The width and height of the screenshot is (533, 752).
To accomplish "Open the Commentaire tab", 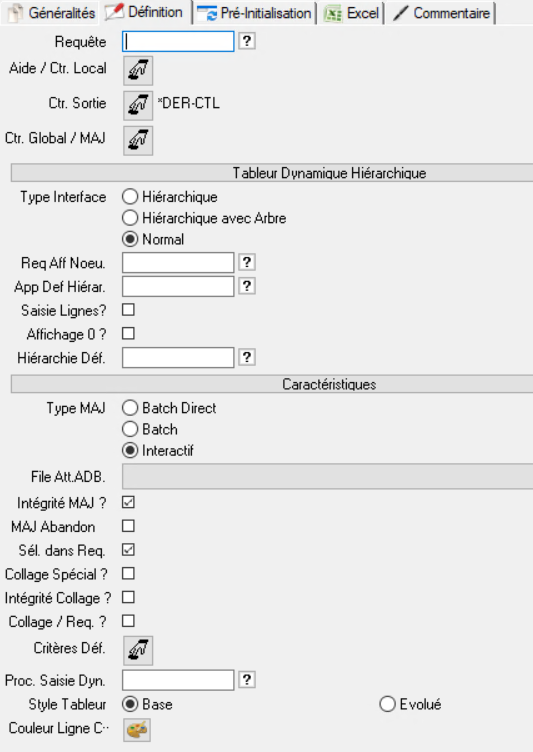I will [x=441, y=13].
